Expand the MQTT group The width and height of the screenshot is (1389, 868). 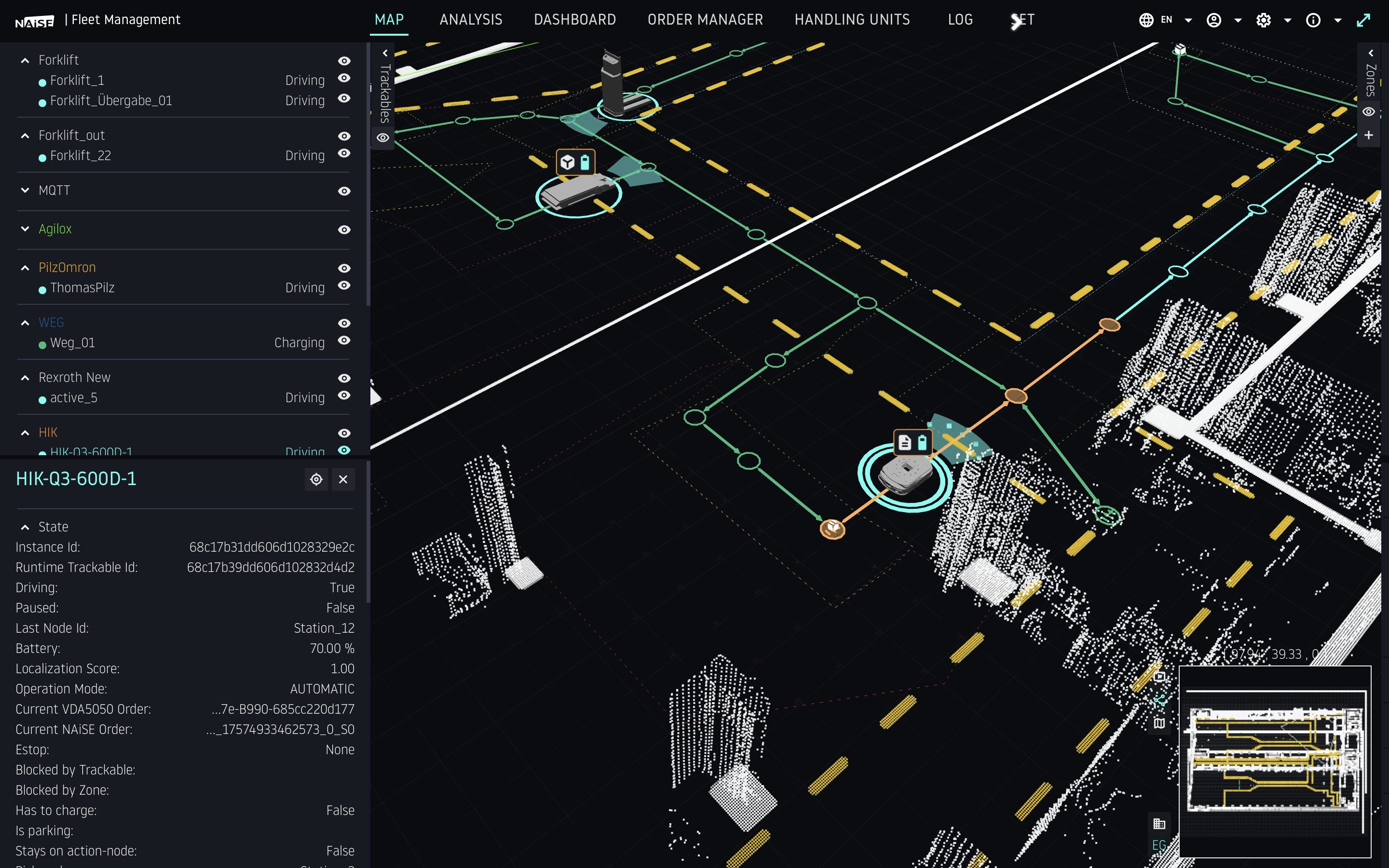pyautogui.click(x=25, y=190)
